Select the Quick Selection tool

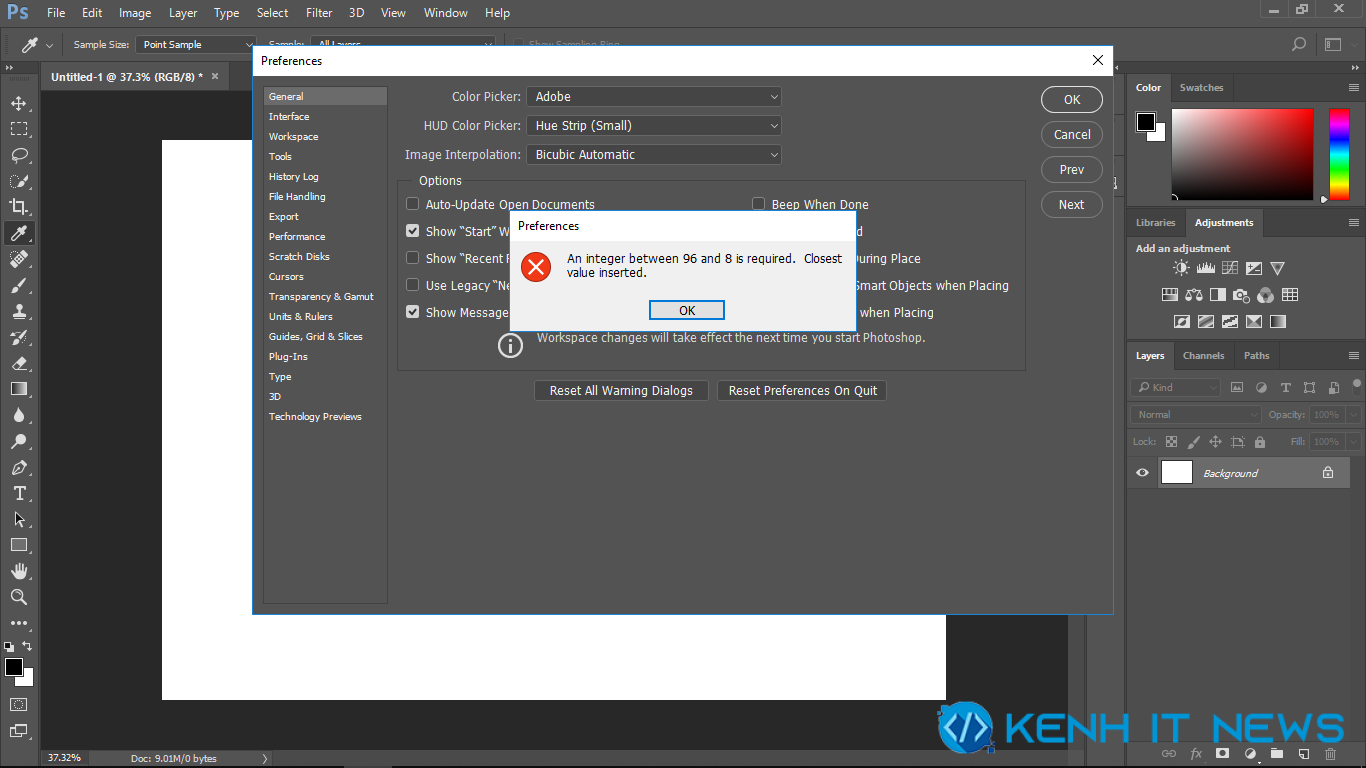point(18,181)
